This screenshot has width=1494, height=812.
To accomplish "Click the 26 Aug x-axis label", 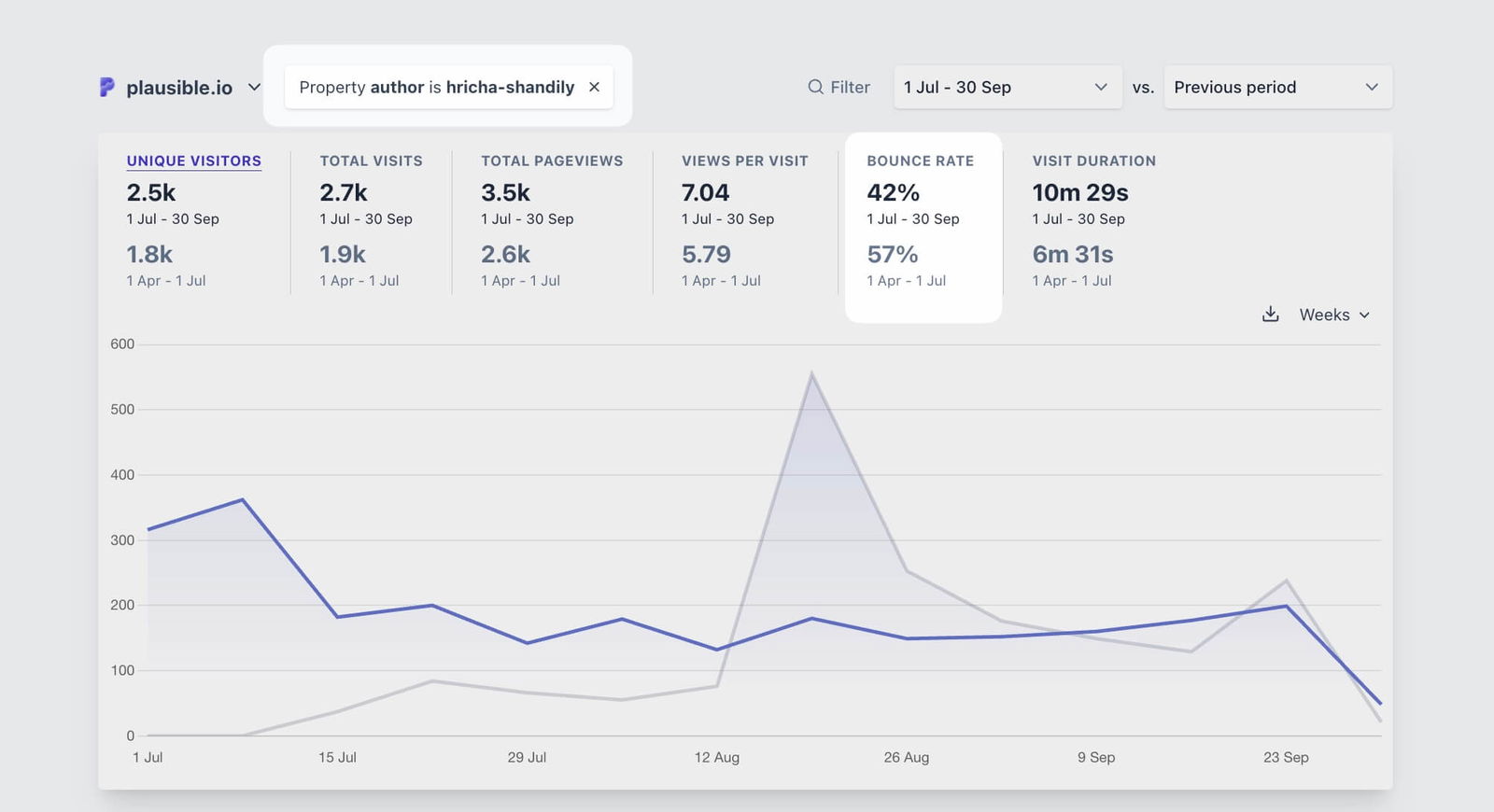I will pyautogui.click(x=906, y=757).
